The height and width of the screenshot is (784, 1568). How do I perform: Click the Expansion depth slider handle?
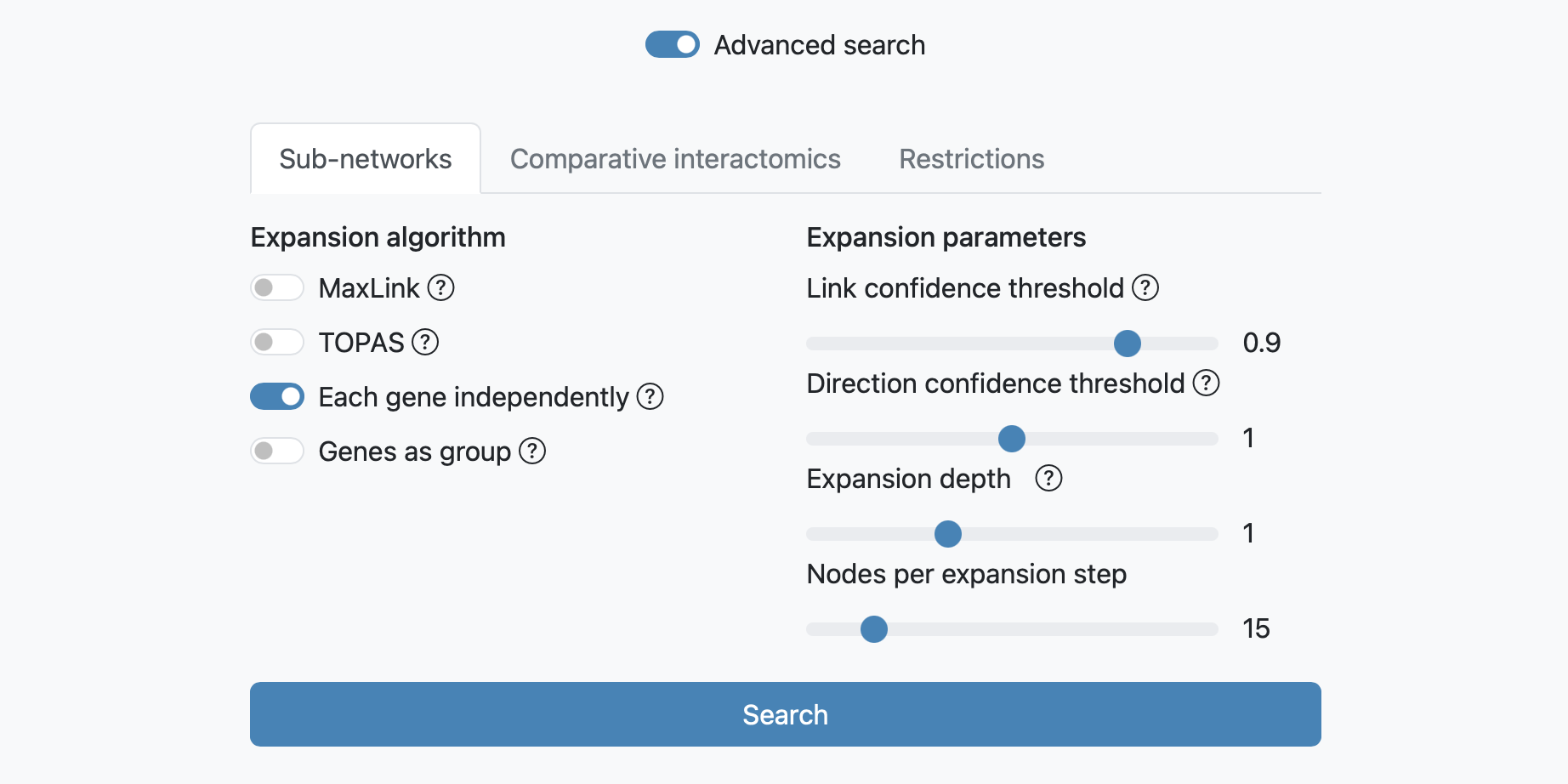948,534
